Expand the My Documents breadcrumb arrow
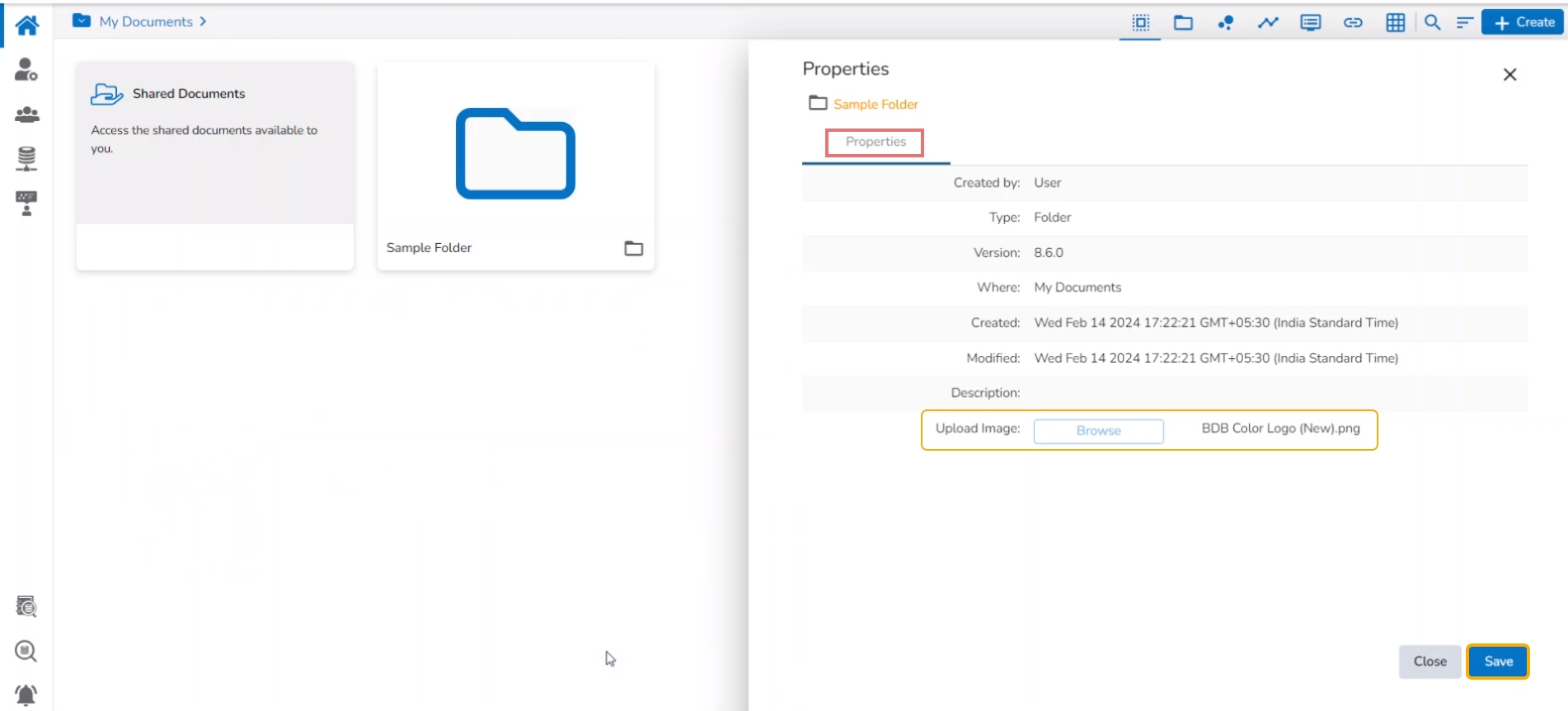This screenshot has width=1568, height=711. pyautogui.click(x=203, y=21)
